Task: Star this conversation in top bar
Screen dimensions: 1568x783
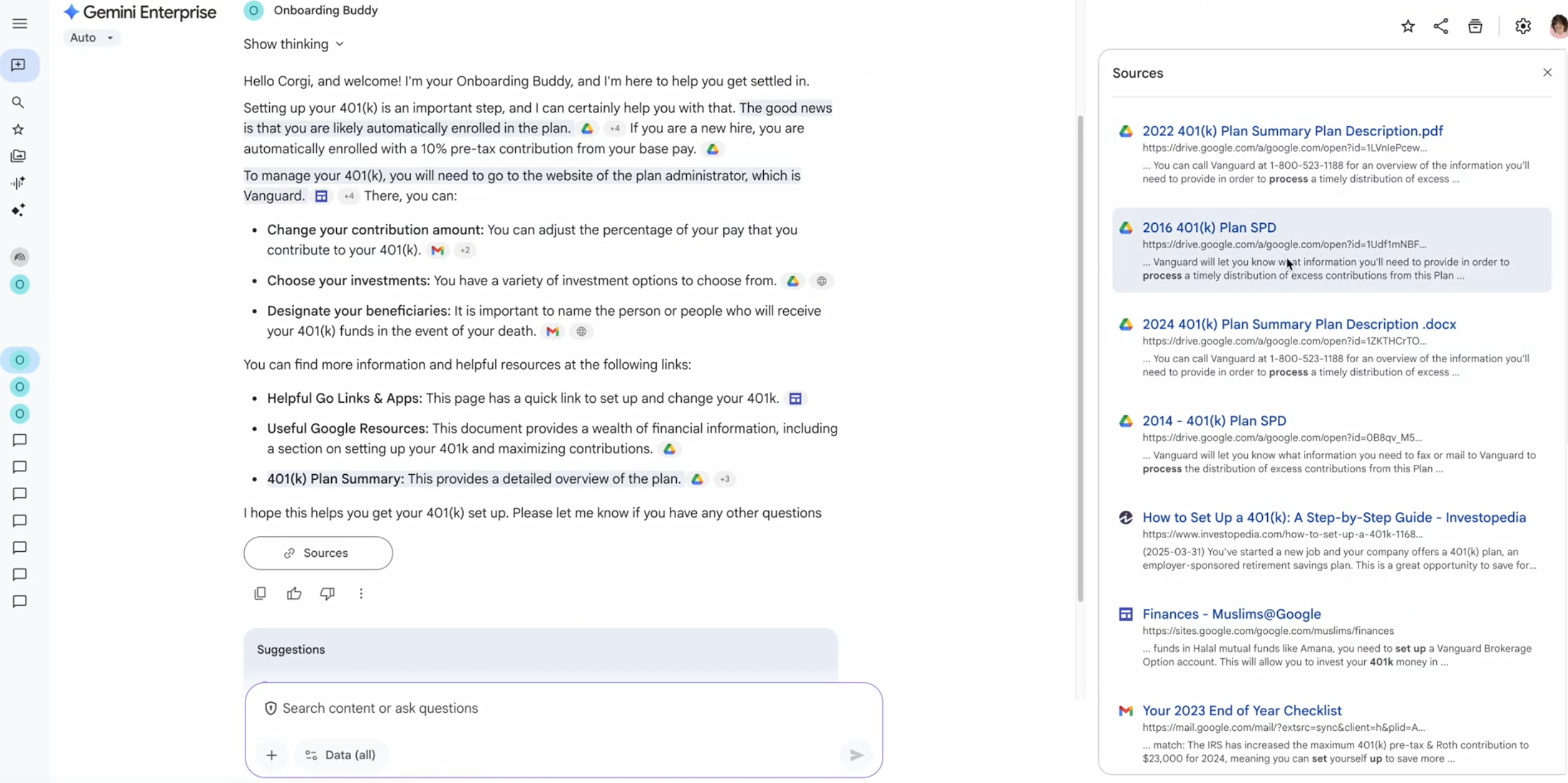Action: pyautogui.click(x=1408, y=26)
